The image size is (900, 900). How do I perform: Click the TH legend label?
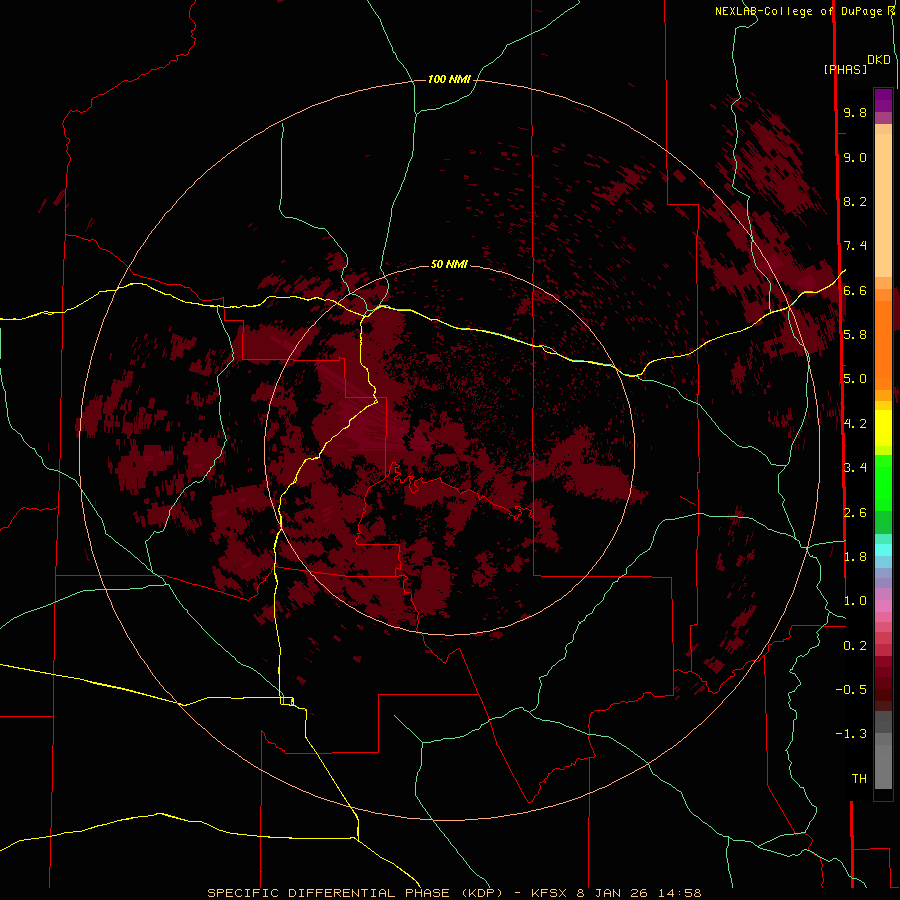pyautogui.click(x=859, y=779)
